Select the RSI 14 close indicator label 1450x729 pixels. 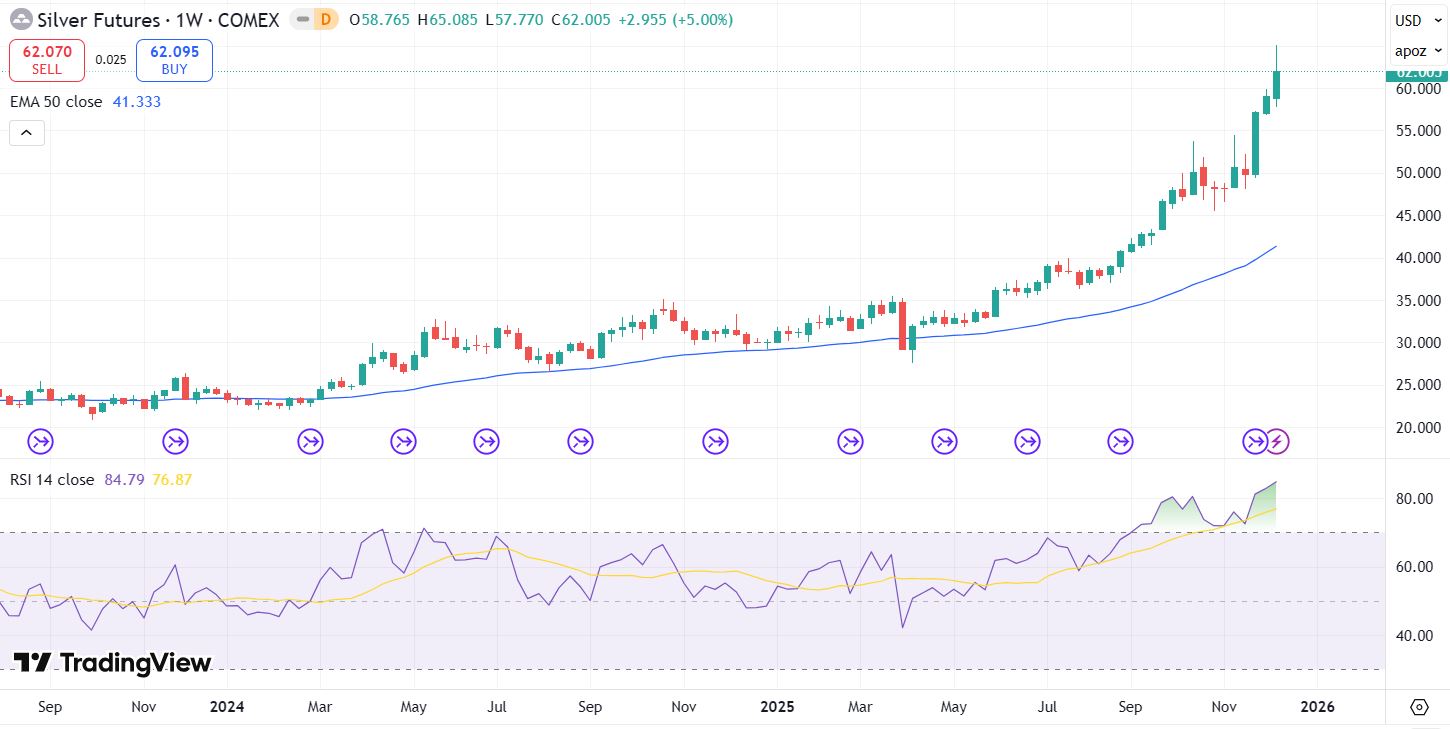pyautogui.click(x=52, y=480)
